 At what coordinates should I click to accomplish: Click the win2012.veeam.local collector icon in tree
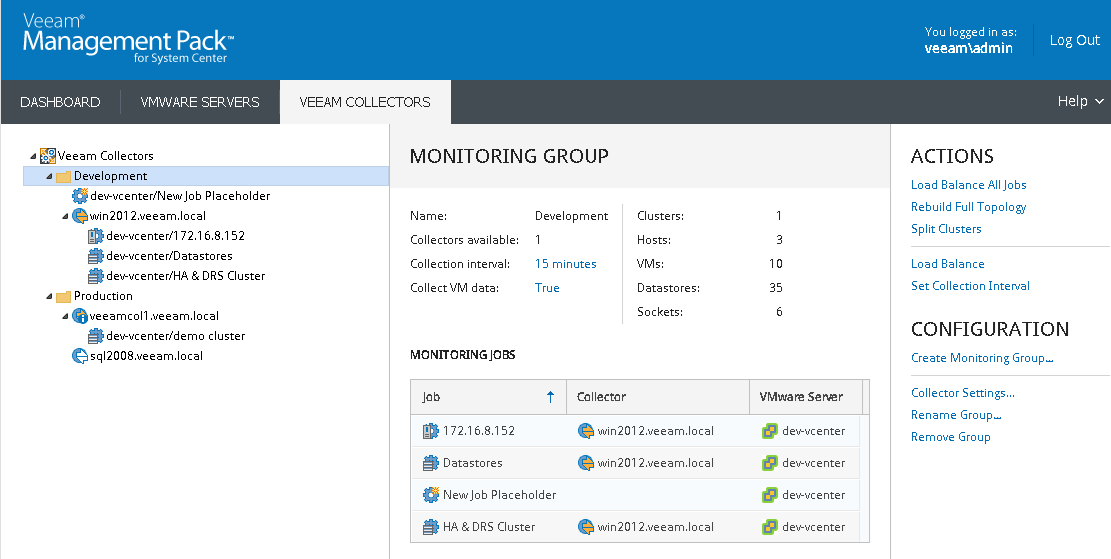pyautogui.click(x=80, y=216)
